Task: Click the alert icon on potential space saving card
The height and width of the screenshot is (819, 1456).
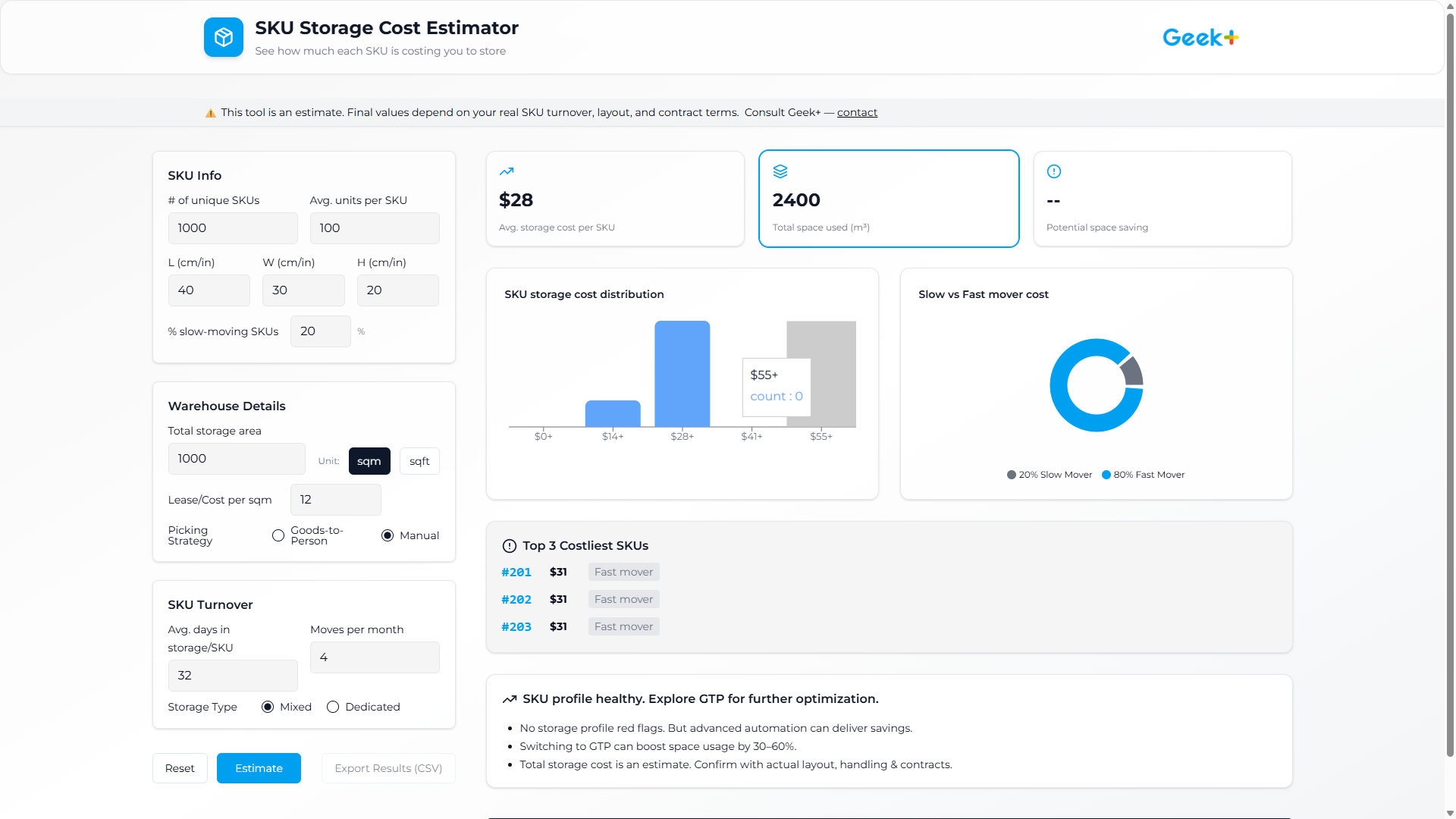Action: pyautogui.click(x=1054, y=171)
